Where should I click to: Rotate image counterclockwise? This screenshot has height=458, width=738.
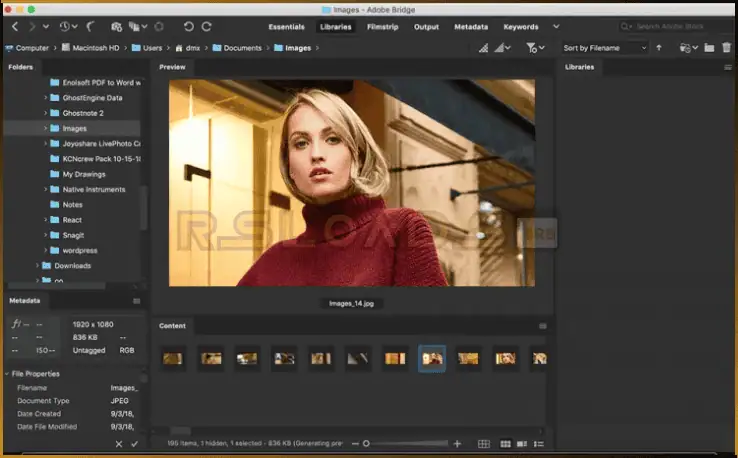coord(189,27)
